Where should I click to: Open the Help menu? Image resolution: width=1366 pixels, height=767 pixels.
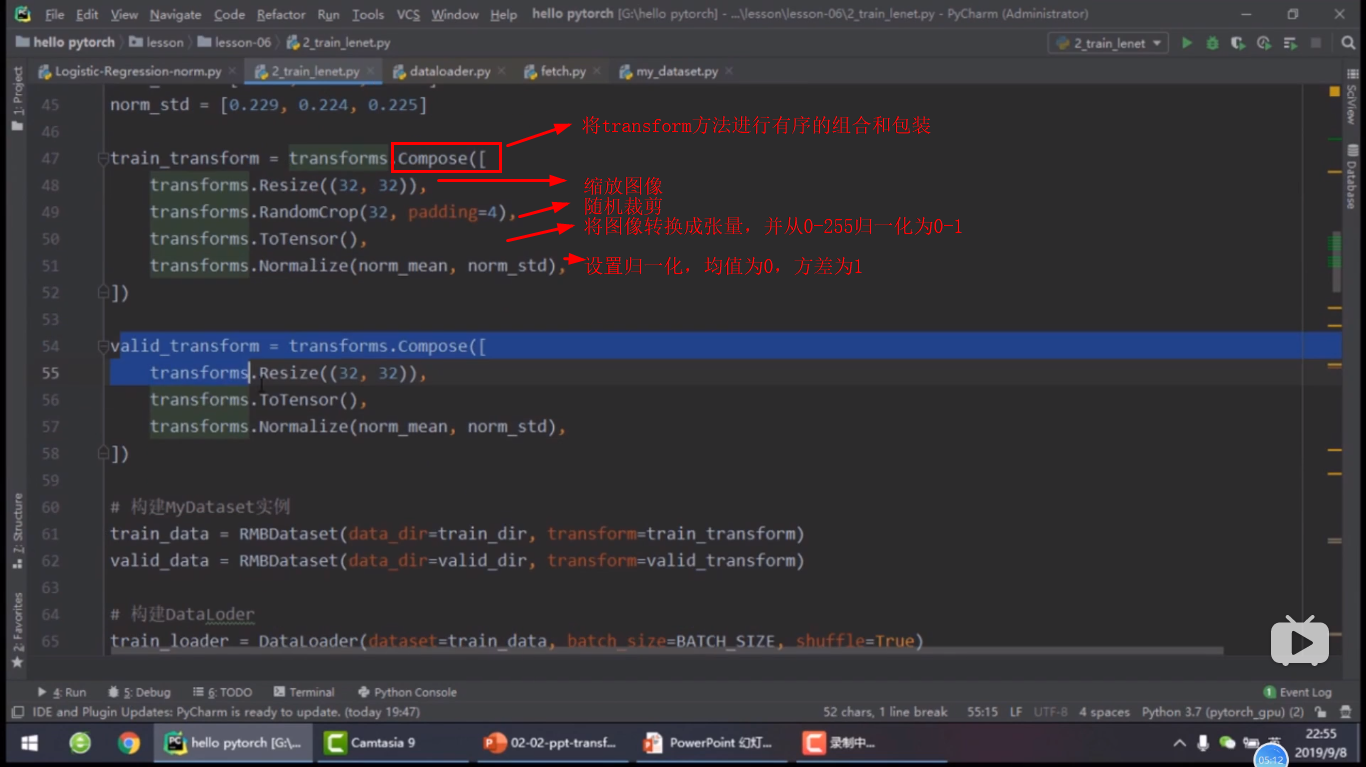(x=504, y=15)
